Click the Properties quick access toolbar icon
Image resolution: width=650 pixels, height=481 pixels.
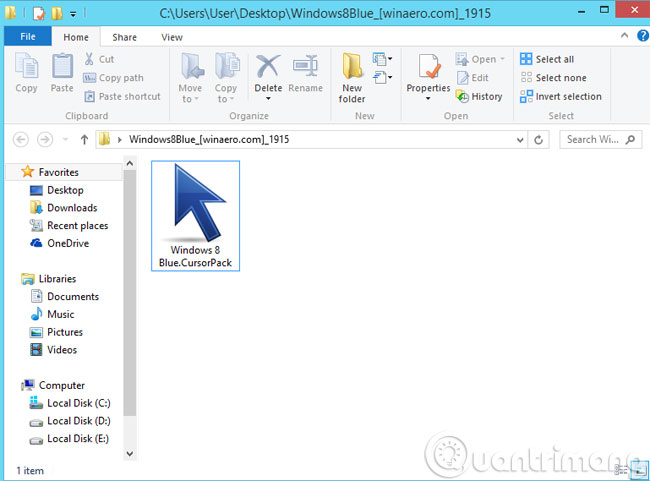point(39,13)
